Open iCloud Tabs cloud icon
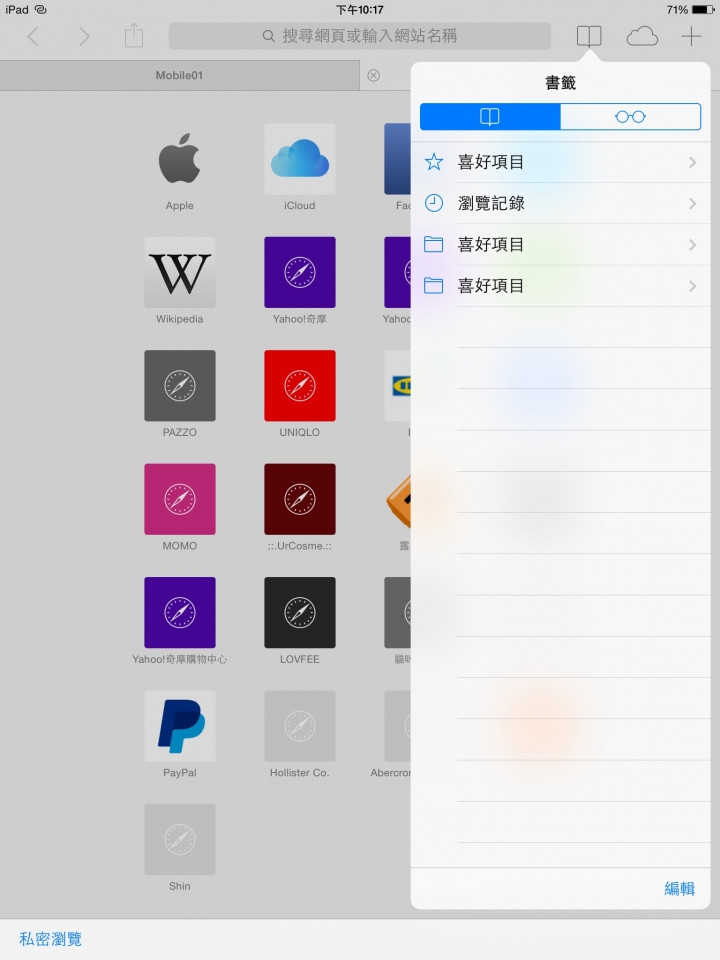Screen dimensions: 720x960 642,37
